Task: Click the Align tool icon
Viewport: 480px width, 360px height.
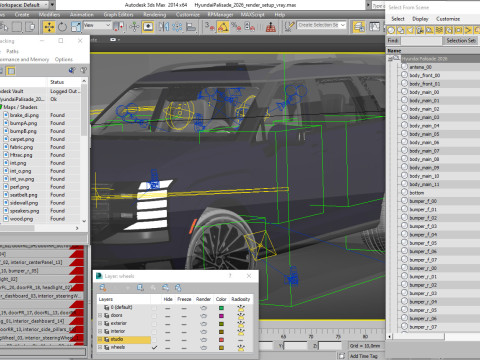Action: [x=191, y=27]
